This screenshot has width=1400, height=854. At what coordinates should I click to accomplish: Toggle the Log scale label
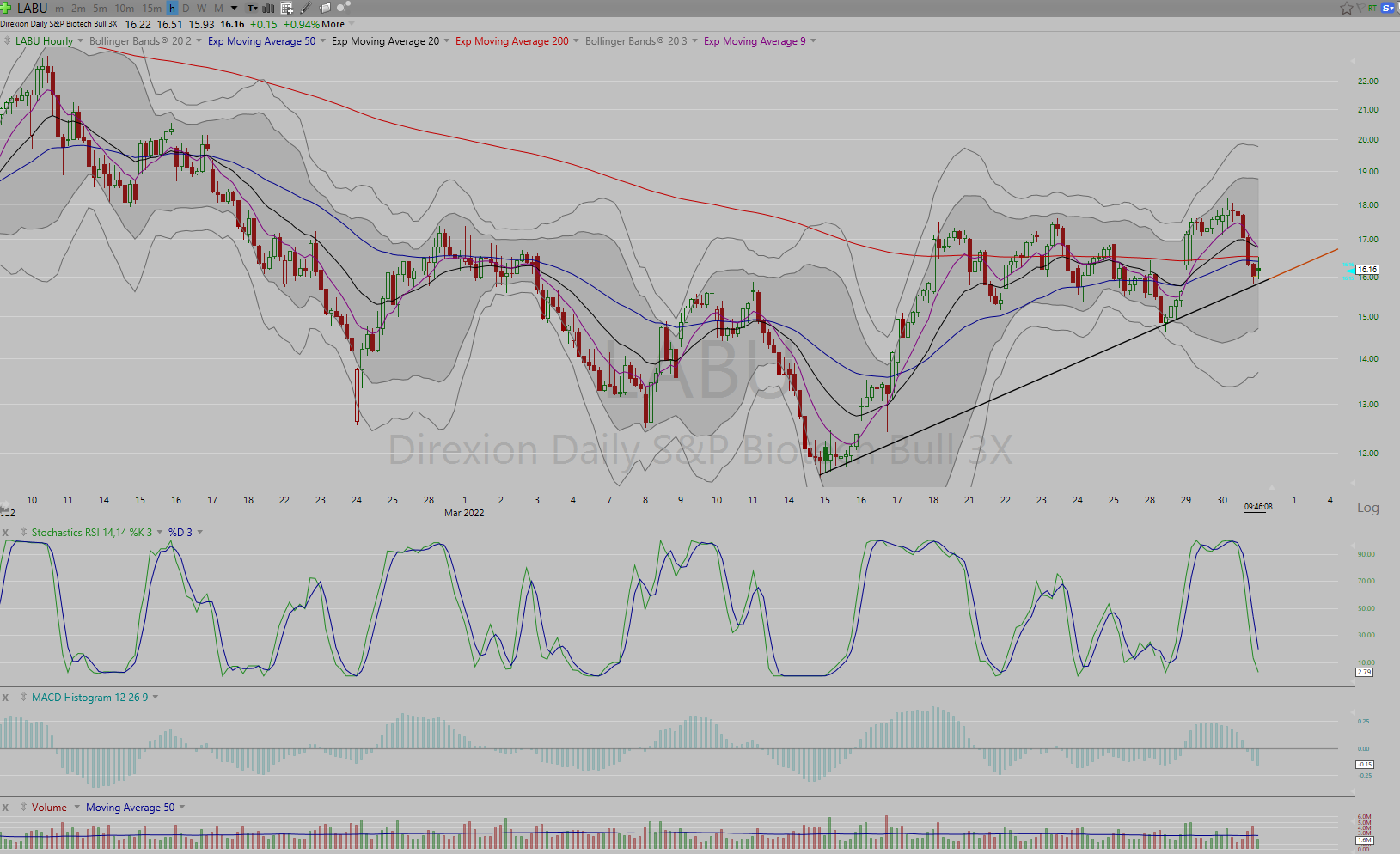(x=1367, y=508)
